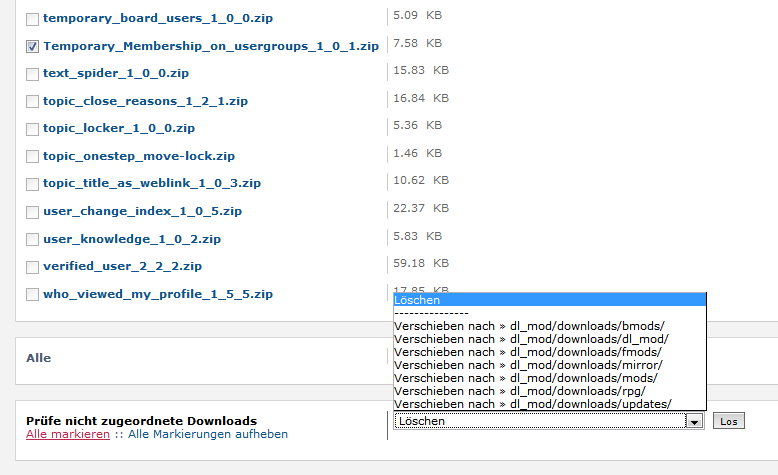Check the verified_user_2_2_2.zip checkbox
Image resolution: width=778 pixels, height=475 pixels.
[x=33, y=267]
